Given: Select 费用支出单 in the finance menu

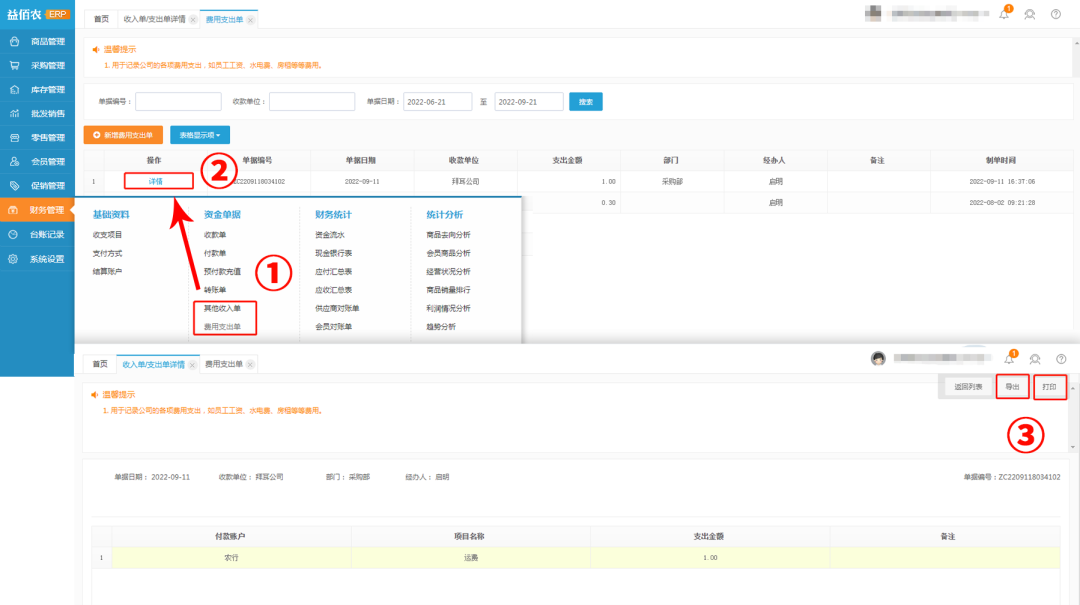Looking at the screenshot, I should pyautogui.click(x=222, y=327).
